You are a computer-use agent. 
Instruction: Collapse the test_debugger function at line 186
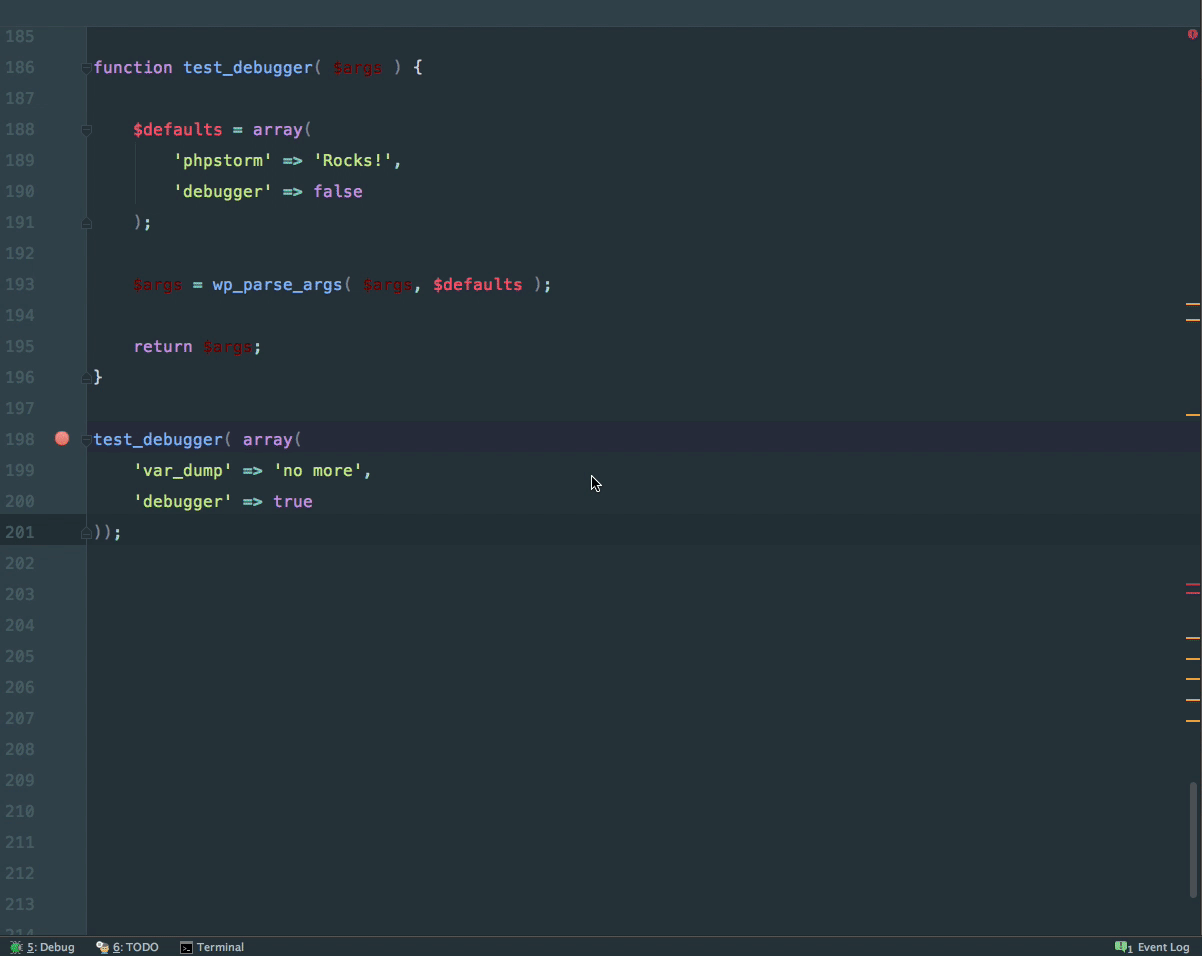tap(86, 68)
